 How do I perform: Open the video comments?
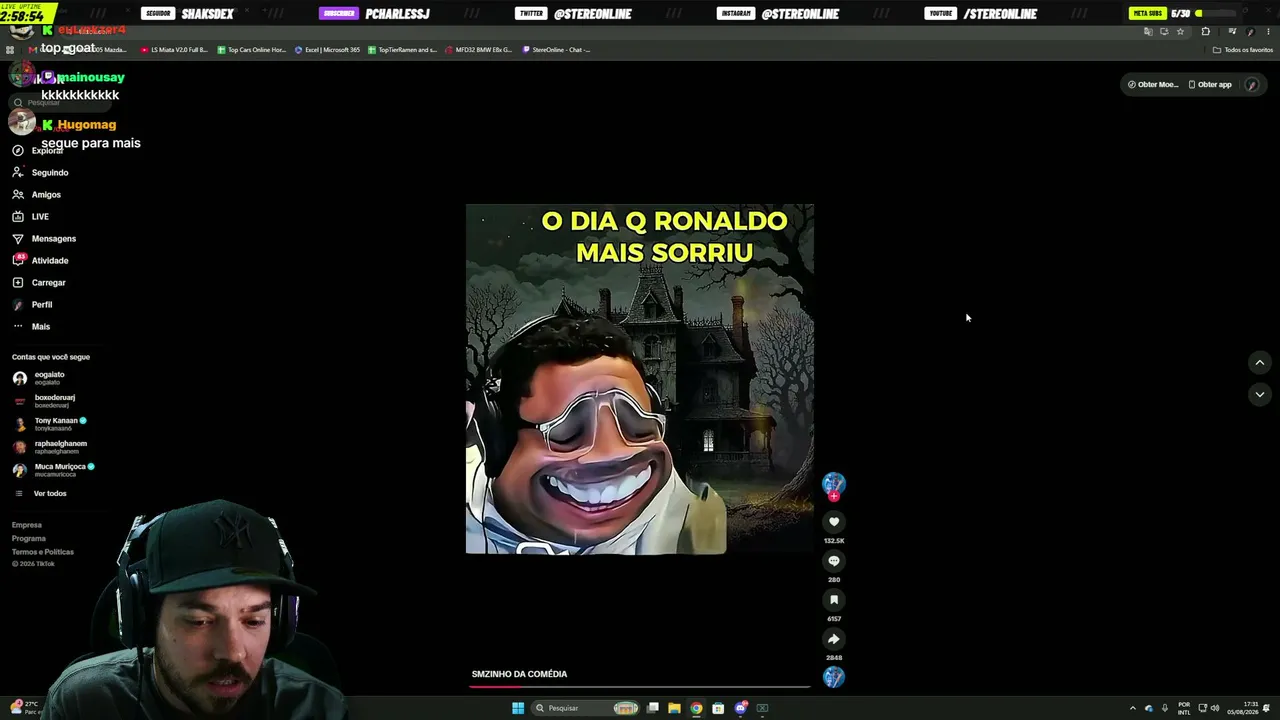834,561
